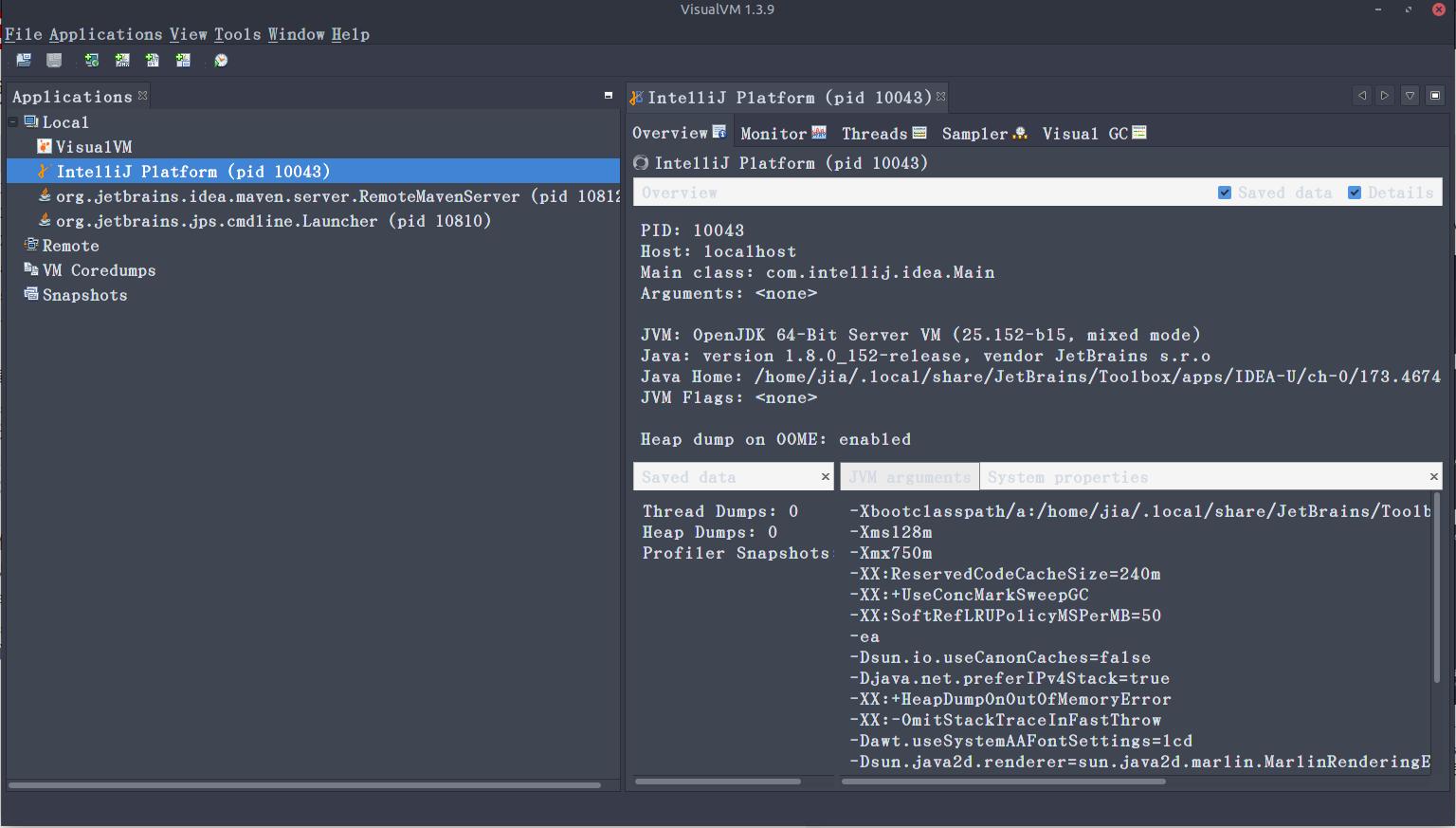Click the Thread Dumps: 0 text
The image size is (1456, 828).
[720, 511]
